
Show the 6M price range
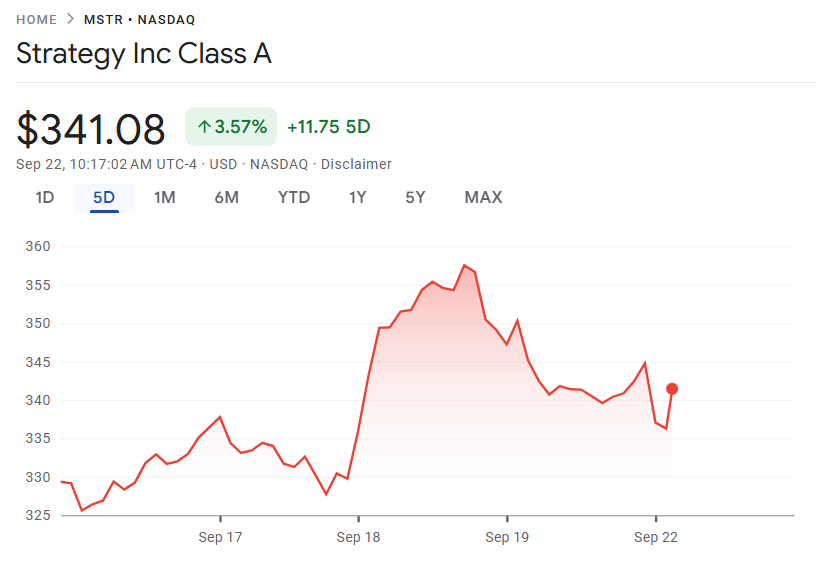[x=226, y=197]
